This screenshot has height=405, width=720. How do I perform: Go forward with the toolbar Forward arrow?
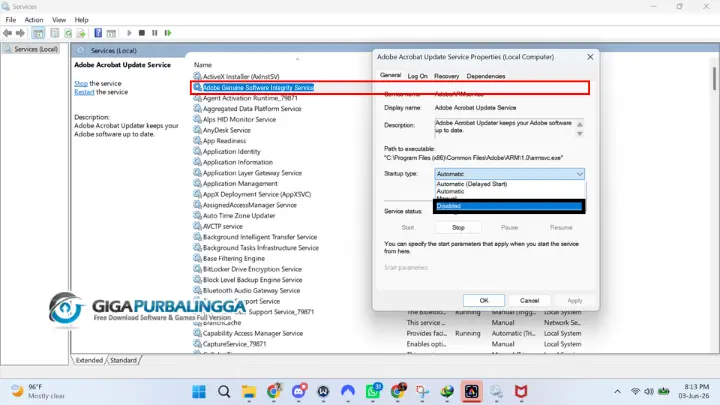pos(20,33)
